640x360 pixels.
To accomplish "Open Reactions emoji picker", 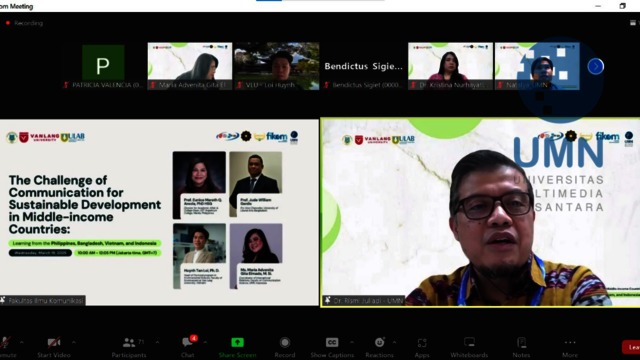I will (x=380, y=347).
